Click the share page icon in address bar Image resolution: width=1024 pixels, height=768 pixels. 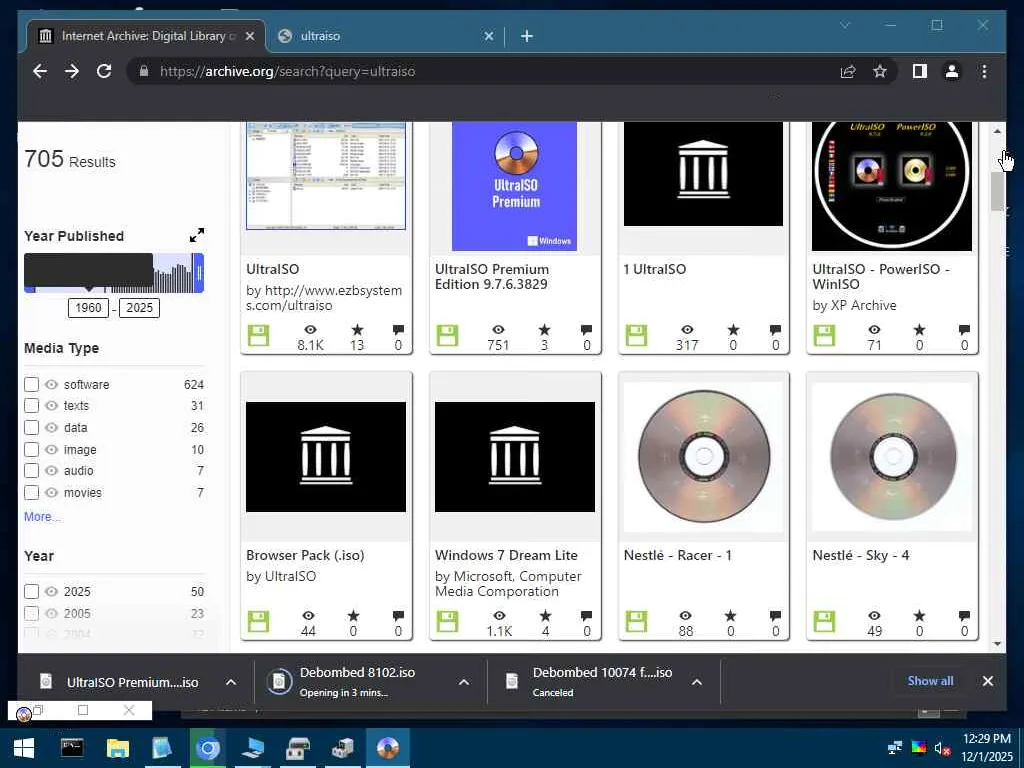(848, 71)
